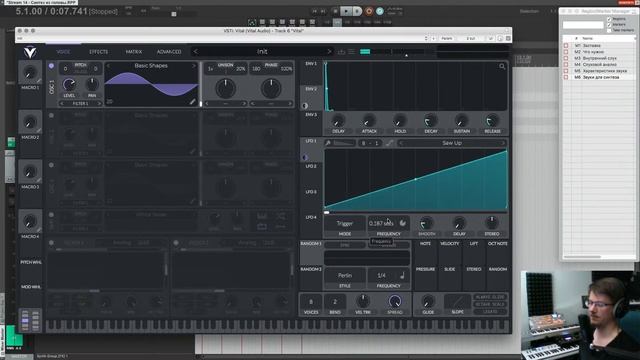
Task: Click the Vital logo icon
Action: [x=30, y=52]
